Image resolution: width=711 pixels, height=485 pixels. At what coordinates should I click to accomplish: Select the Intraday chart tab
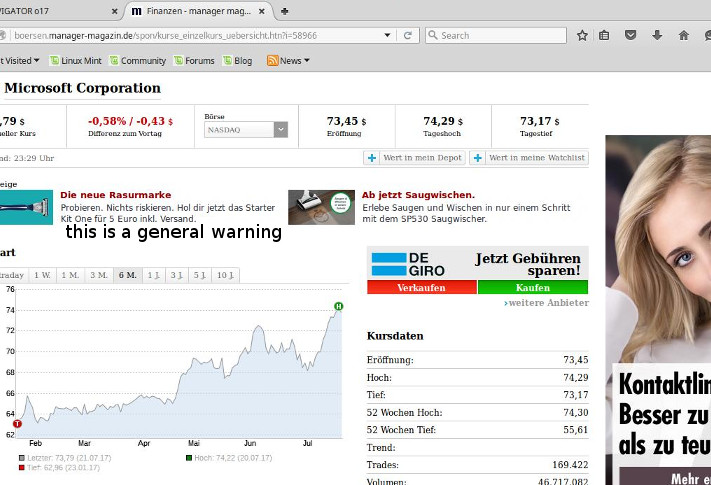tap(14, 275)
